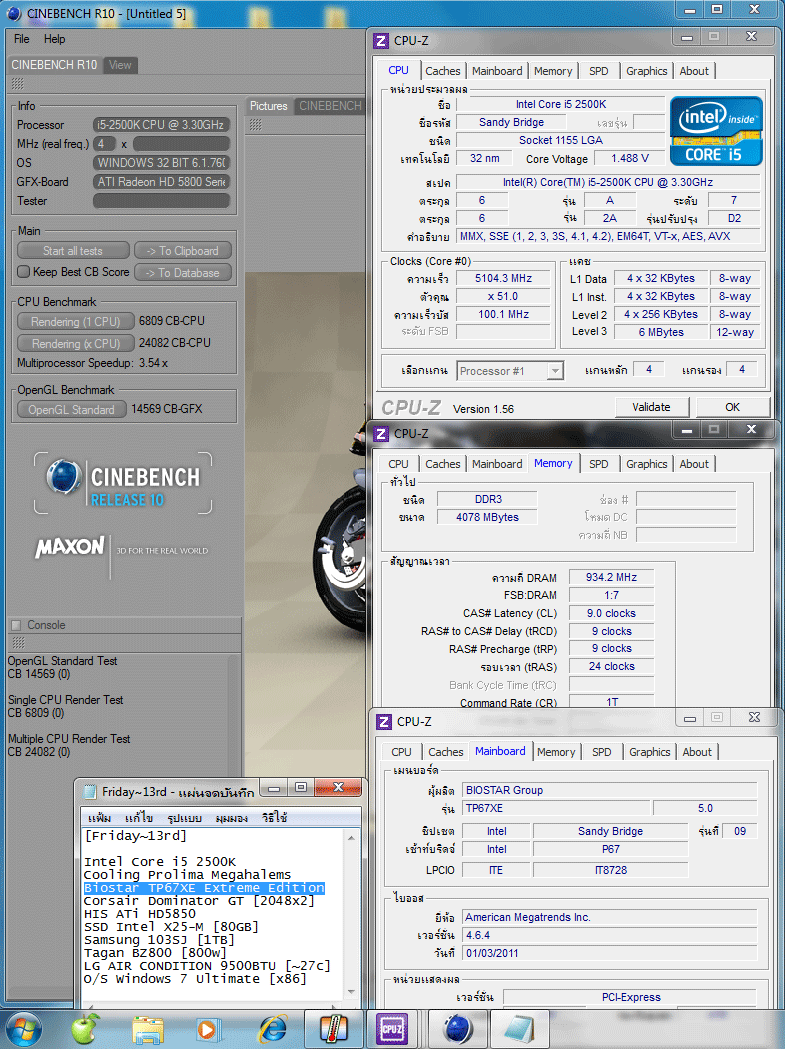
Task: Click the CPU-Z logo in the Memory window title
Action: click(381, 434)
